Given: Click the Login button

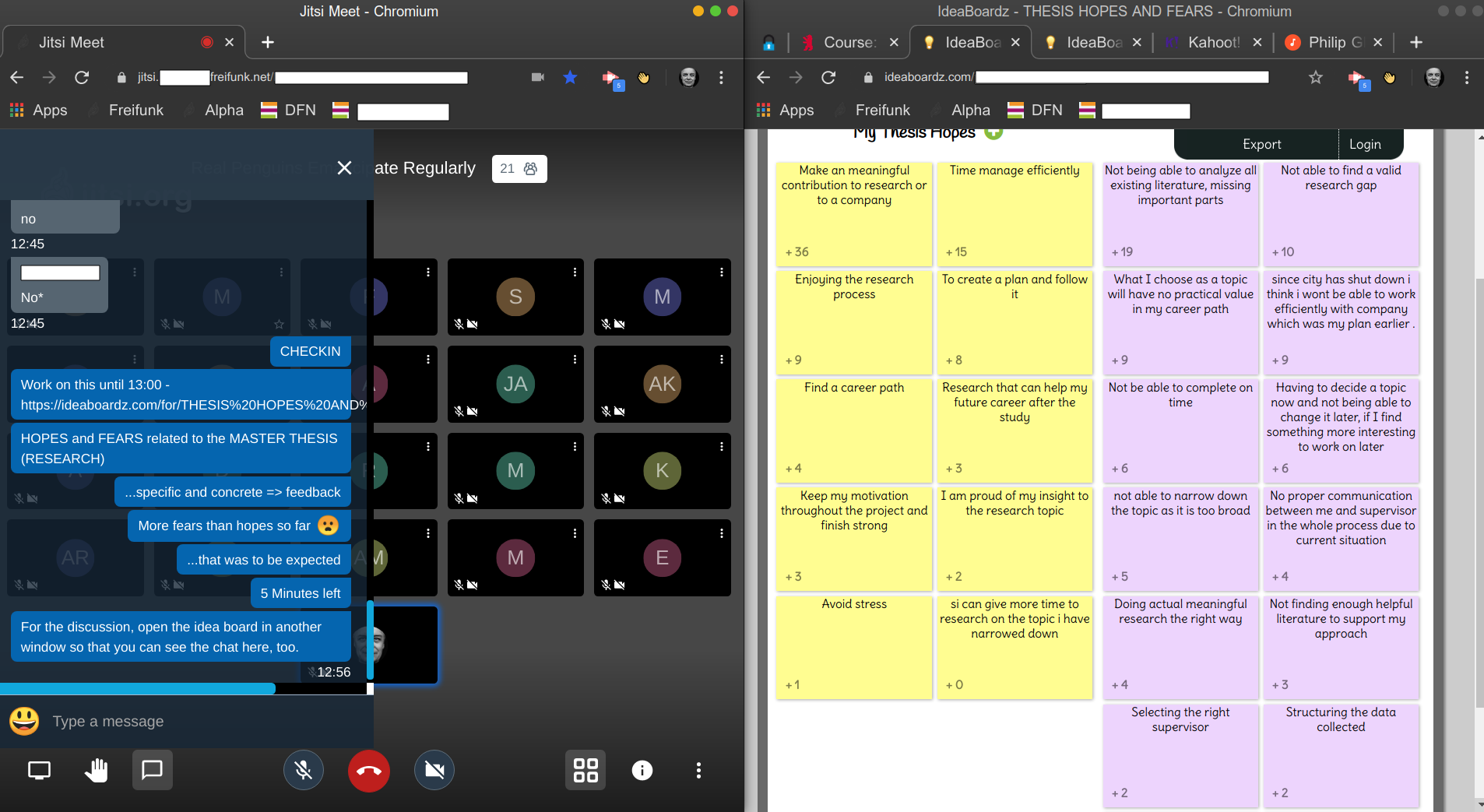Looking at the screenshot, I should coord(1366,144).
